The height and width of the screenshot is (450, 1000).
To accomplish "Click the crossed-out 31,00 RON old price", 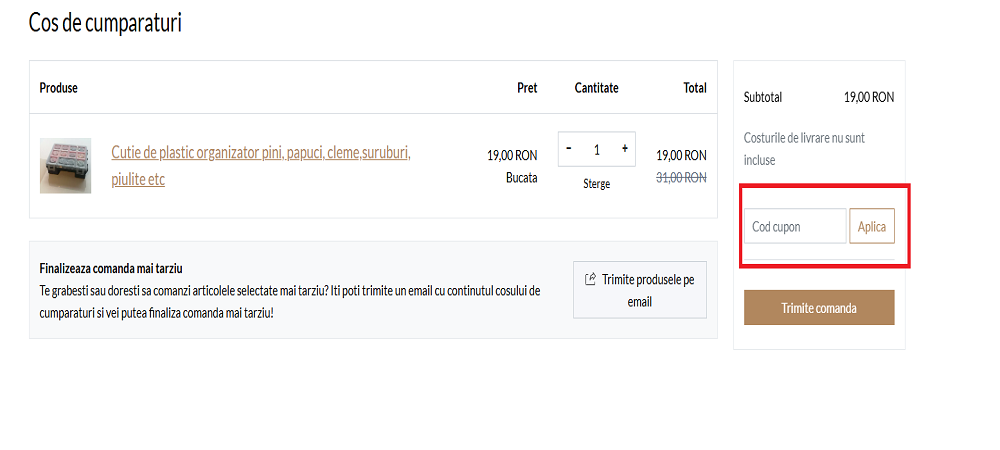I will coord(681,177).
